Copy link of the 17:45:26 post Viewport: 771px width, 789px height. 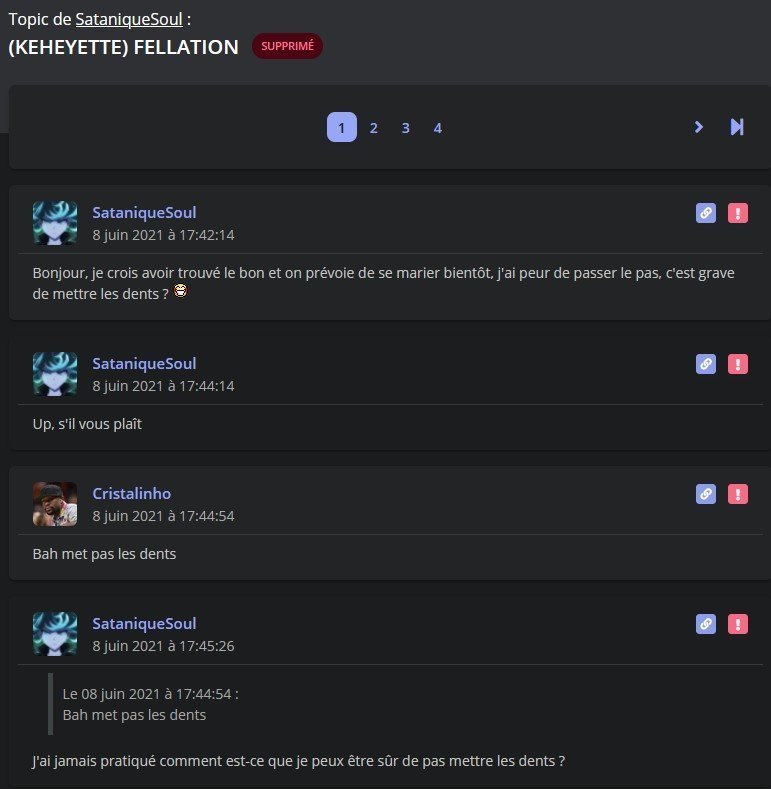click(706, 624)
